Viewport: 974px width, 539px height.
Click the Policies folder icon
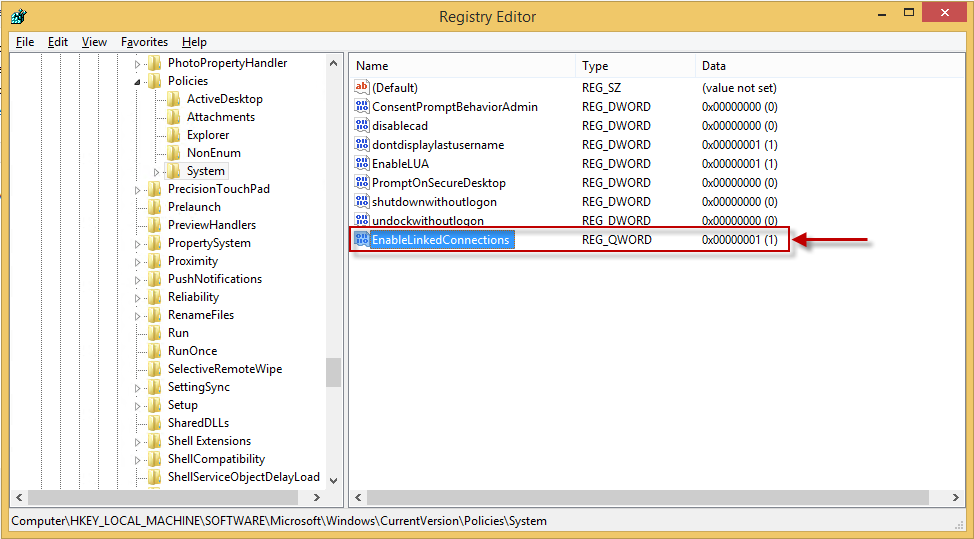click(154, 81)
